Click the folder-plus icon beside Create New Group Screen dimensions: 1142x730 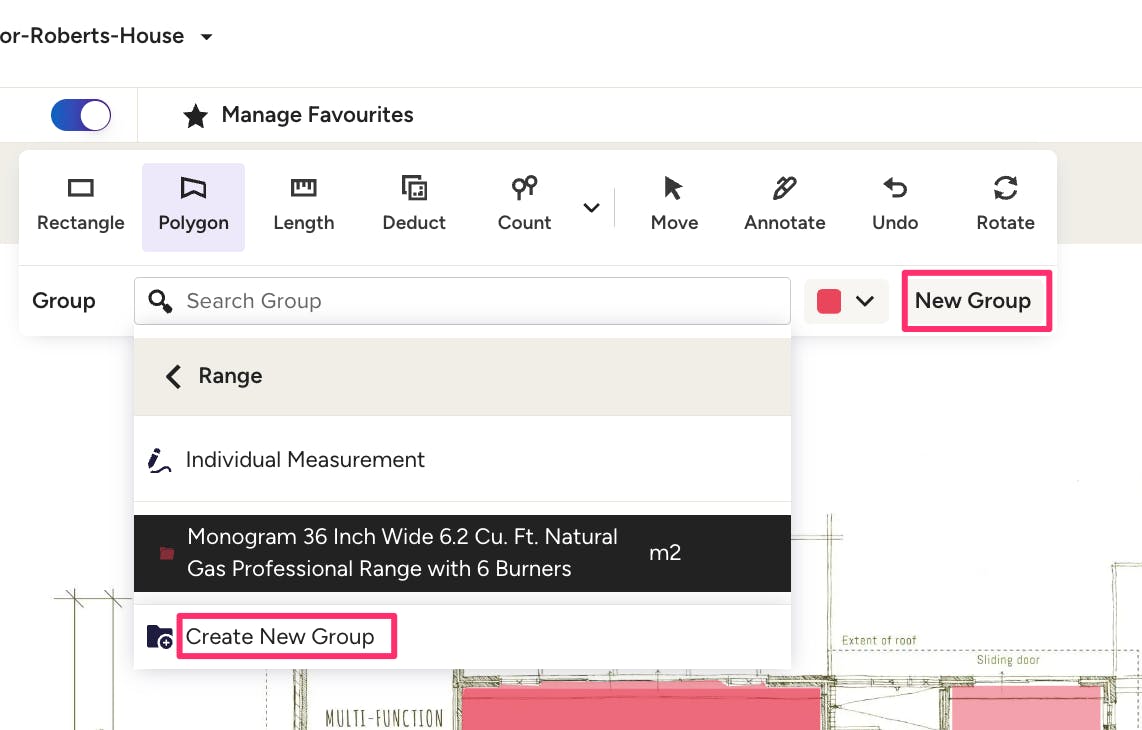click(x=160, y=637)
